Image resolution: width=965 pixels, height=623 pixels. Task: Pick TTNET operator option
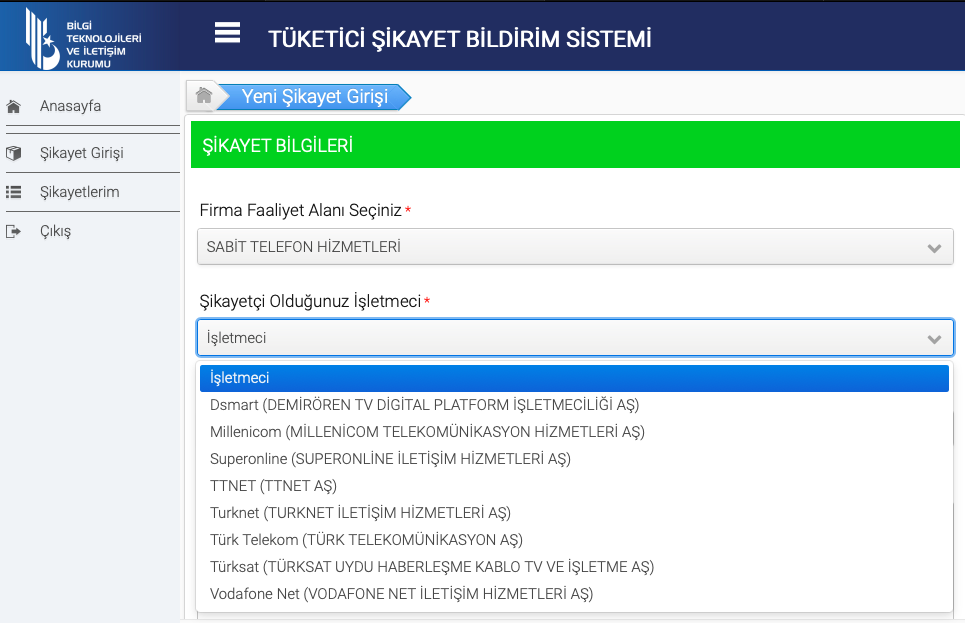pyautogui.click(x=273, y=486)
